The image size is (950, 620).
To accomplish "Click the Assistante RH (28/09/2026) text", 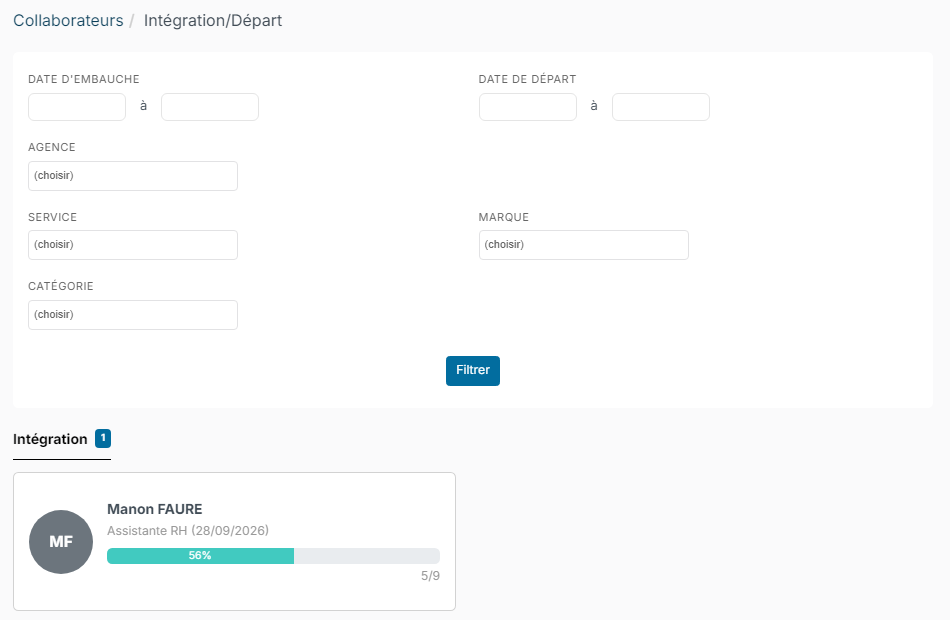I will pyautogui.click(x=188, y=531).
